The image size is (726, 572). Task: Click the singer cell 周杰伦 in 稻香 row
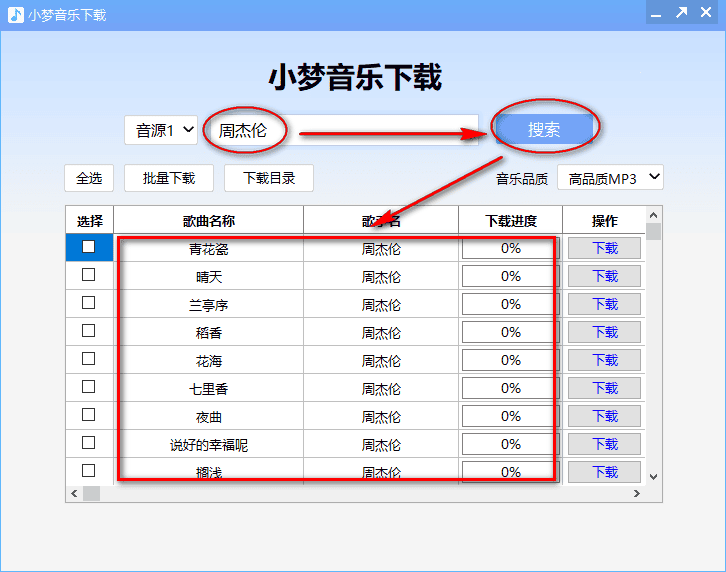click(381, 333)
